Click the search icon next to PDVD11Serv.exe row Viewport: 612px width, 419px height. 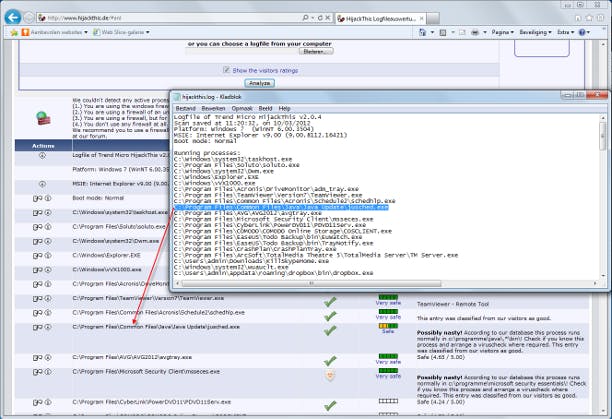click(x=37, y=402)
